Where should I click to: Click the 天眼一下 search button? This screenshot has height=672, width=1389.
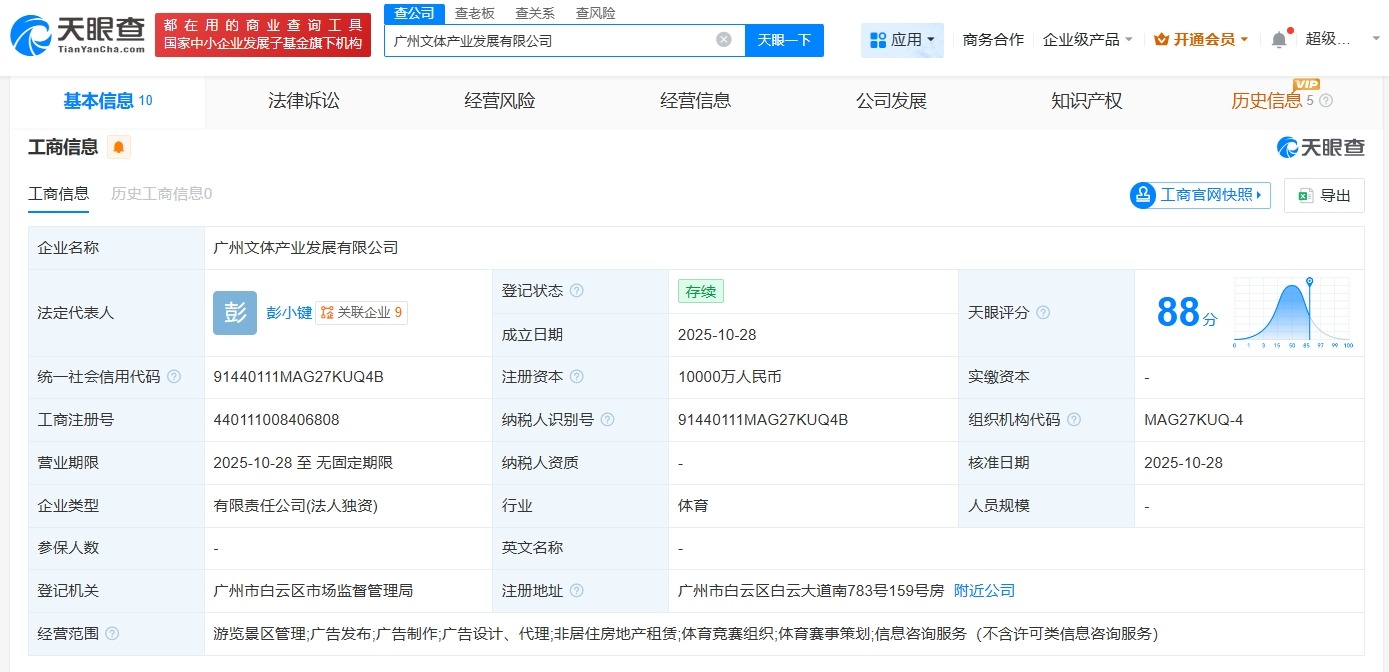click(x=784, y=40)
